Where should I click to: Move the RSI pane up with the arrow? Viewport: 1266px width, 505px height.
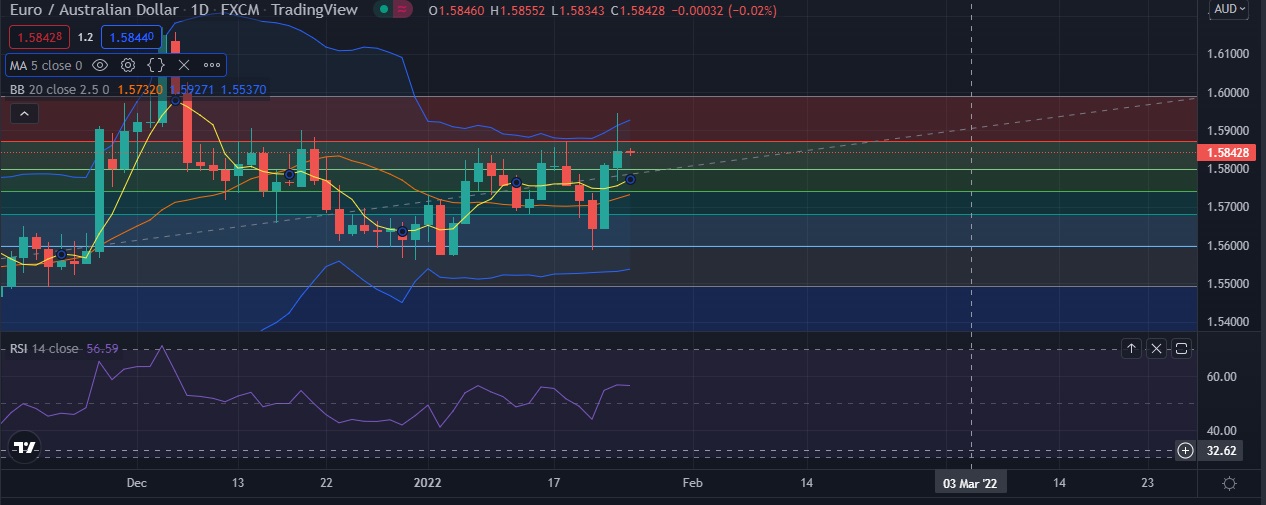[x=1131, y=348]
